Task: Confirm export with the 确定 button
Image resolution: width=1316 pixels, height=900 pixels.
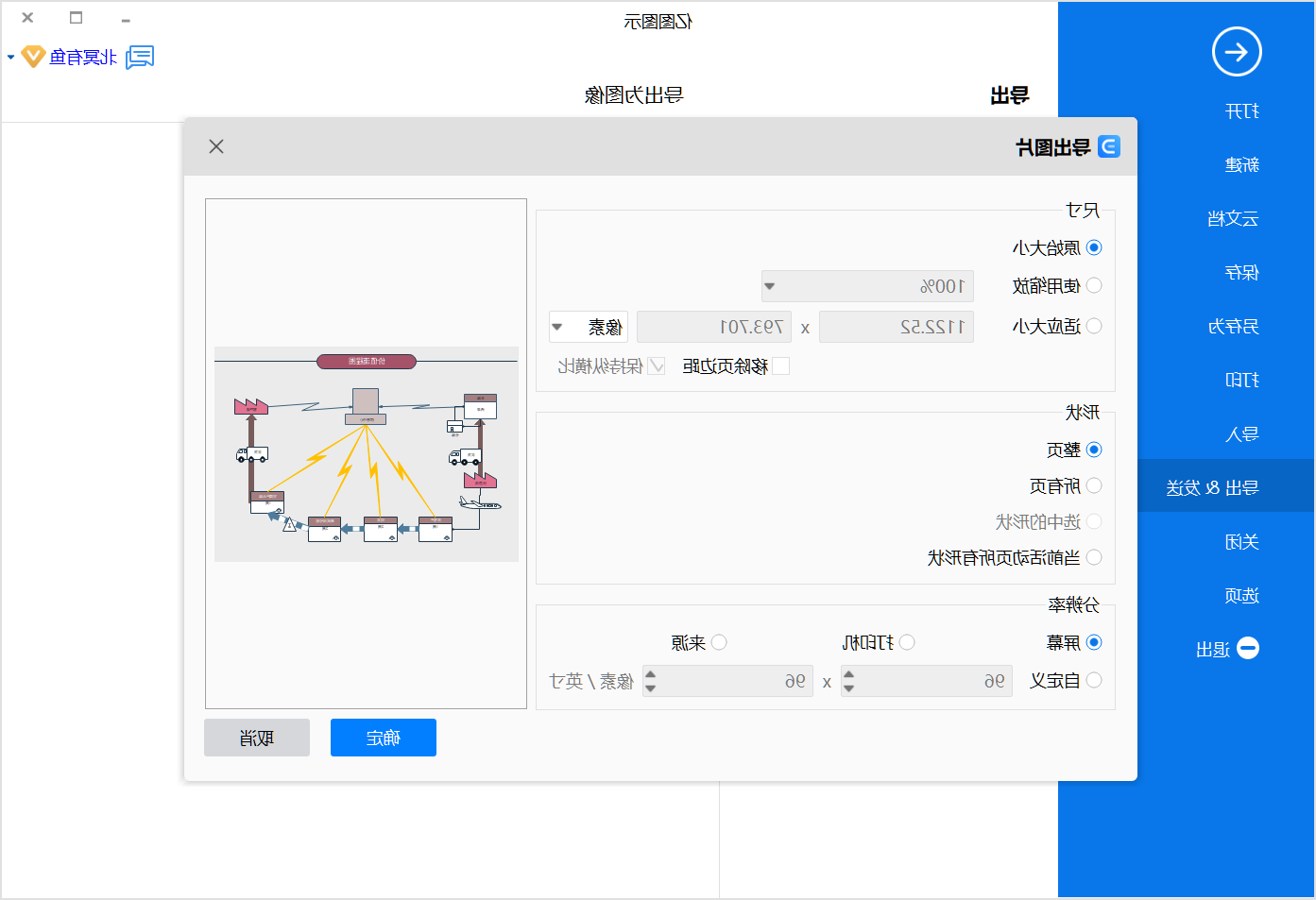Action: pos(384,738)
